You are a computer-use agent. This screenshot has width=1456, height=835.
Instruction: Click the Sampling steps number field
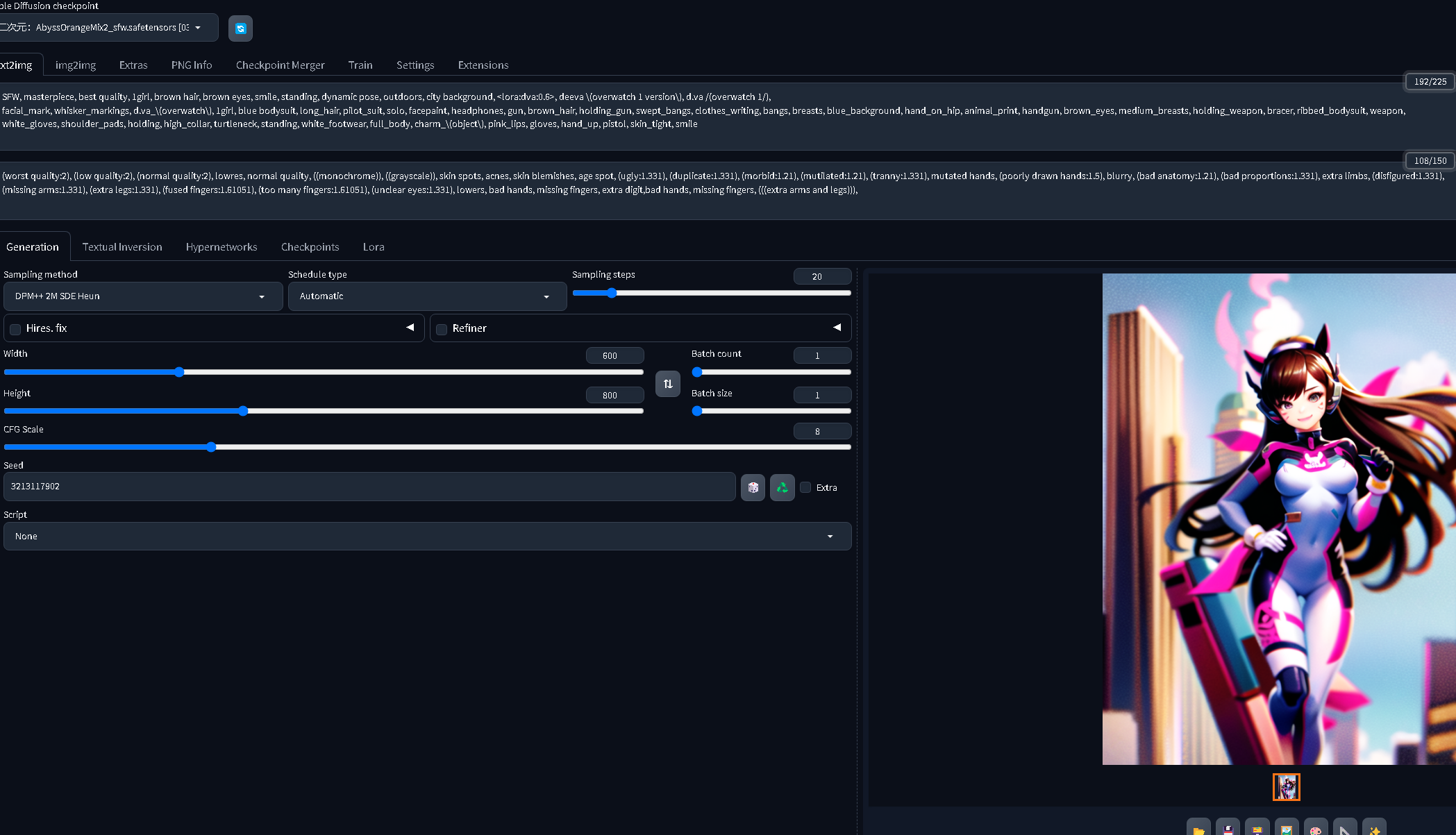pos(822,276)
